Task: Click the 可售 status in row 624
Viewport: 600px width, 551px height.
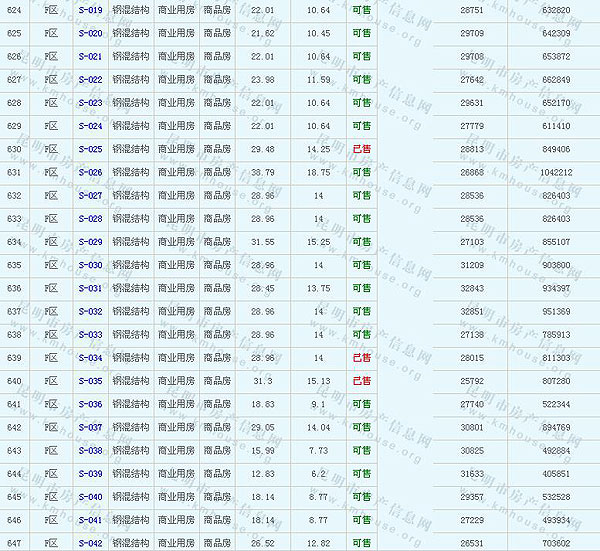Action: [x=361, y=10]
